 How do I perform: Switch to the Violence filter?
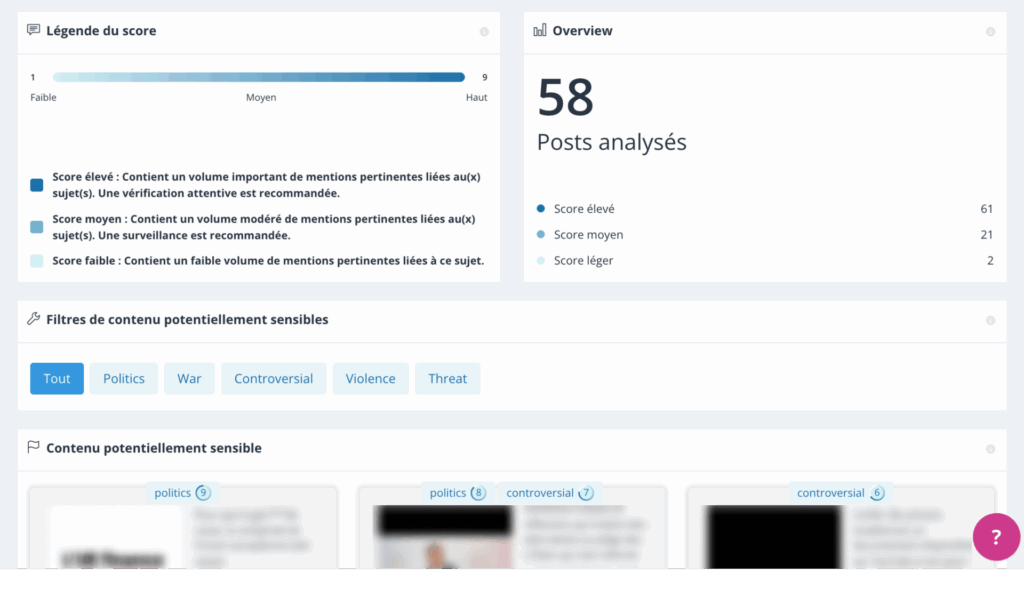click(x=370, y=379)
